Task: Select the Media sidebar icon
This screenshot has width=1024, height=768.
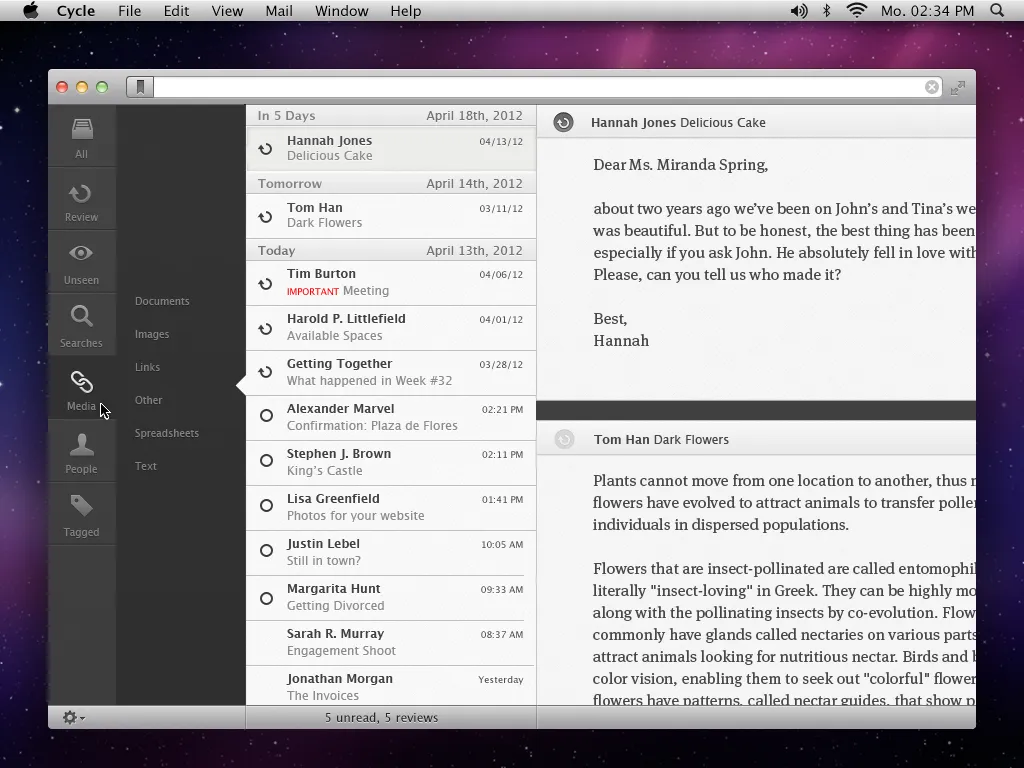Action: click(82, 388)
